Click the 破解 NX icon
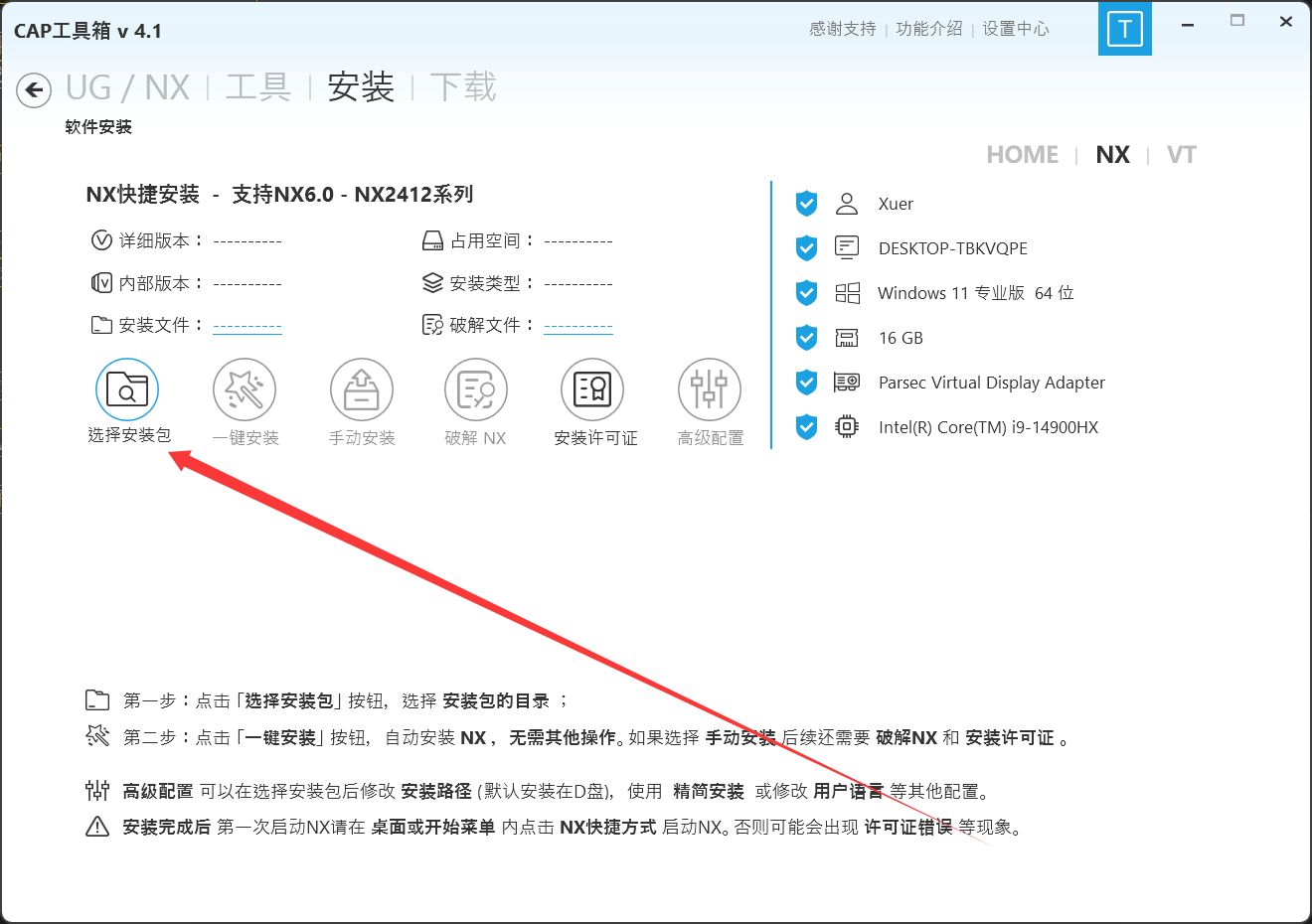 click(476, 389)
